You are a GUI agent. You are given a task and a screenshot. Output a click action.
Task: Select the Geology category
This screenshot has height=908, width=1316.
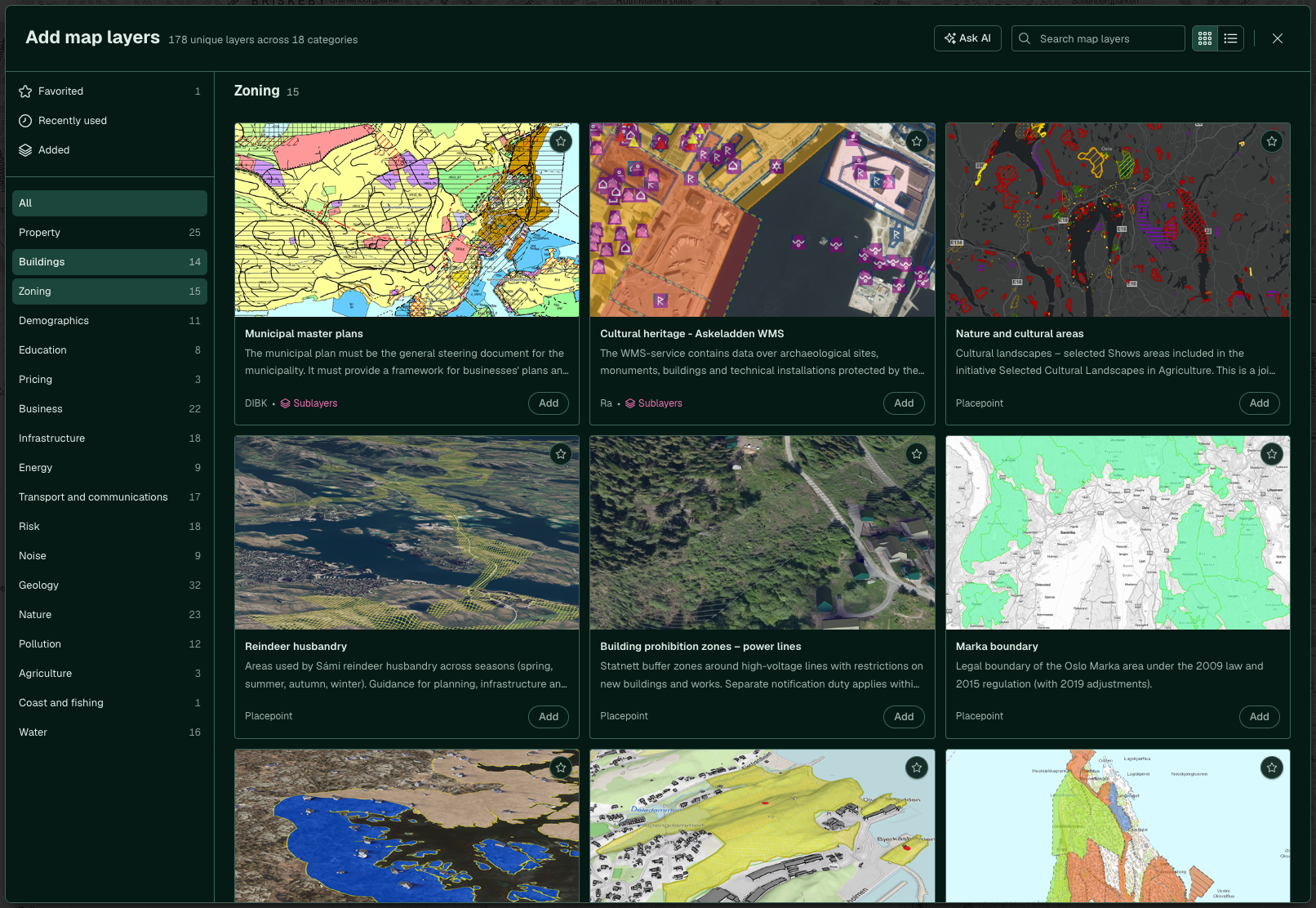pyautogui.click(x=109, y=585)
